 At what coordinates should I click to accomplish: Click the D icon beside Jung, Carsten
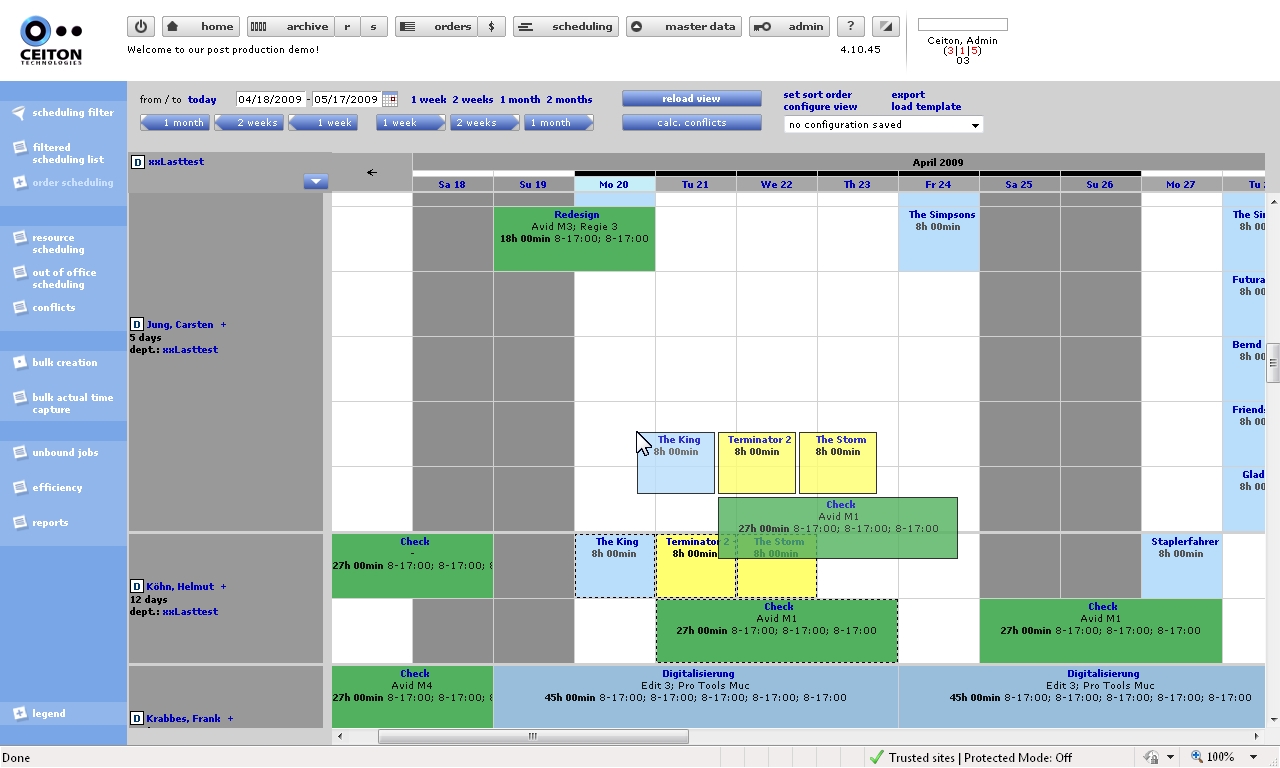click(137, 325)
